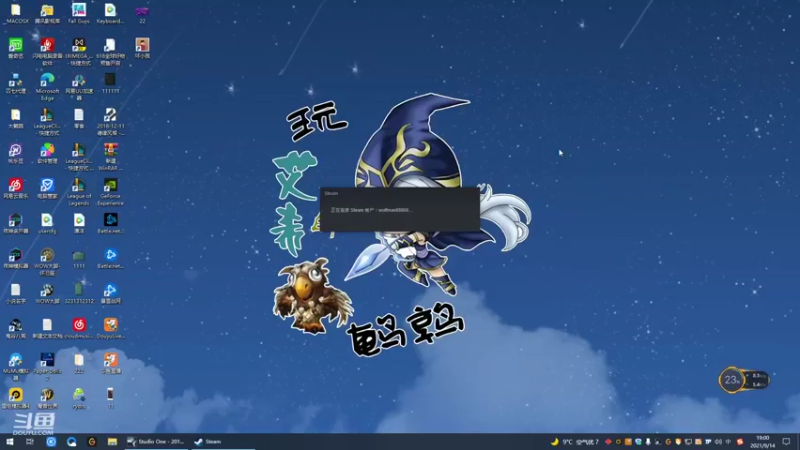The width and height of the screenshot is (800, 450).
Task: Launch NetEase Cloud Music red shortcut
Action: pyautogui.click(x=16, y=188)
